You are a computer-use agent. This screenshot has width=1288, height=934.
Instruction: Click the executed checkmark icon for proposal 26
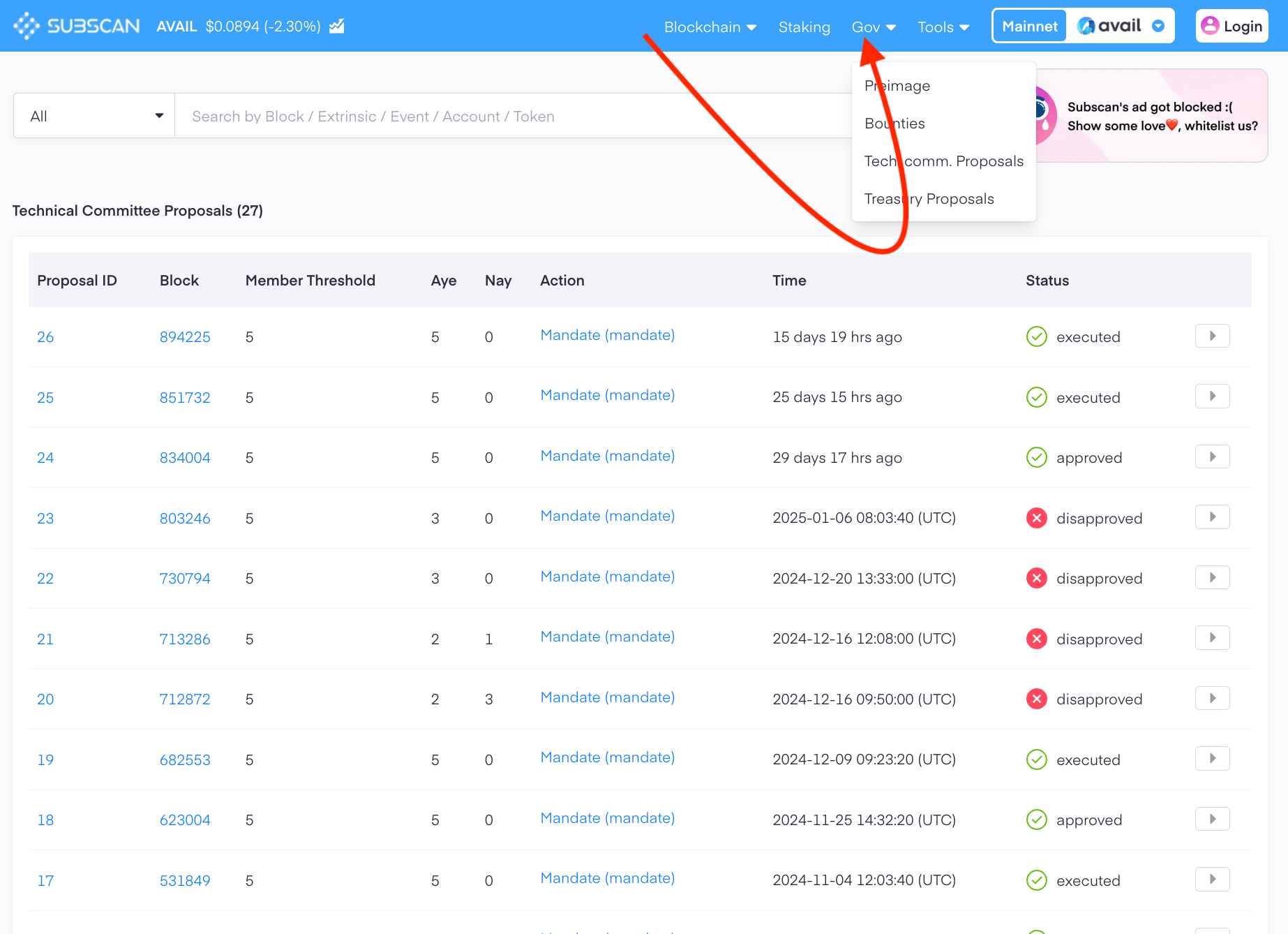[1036, 337]
